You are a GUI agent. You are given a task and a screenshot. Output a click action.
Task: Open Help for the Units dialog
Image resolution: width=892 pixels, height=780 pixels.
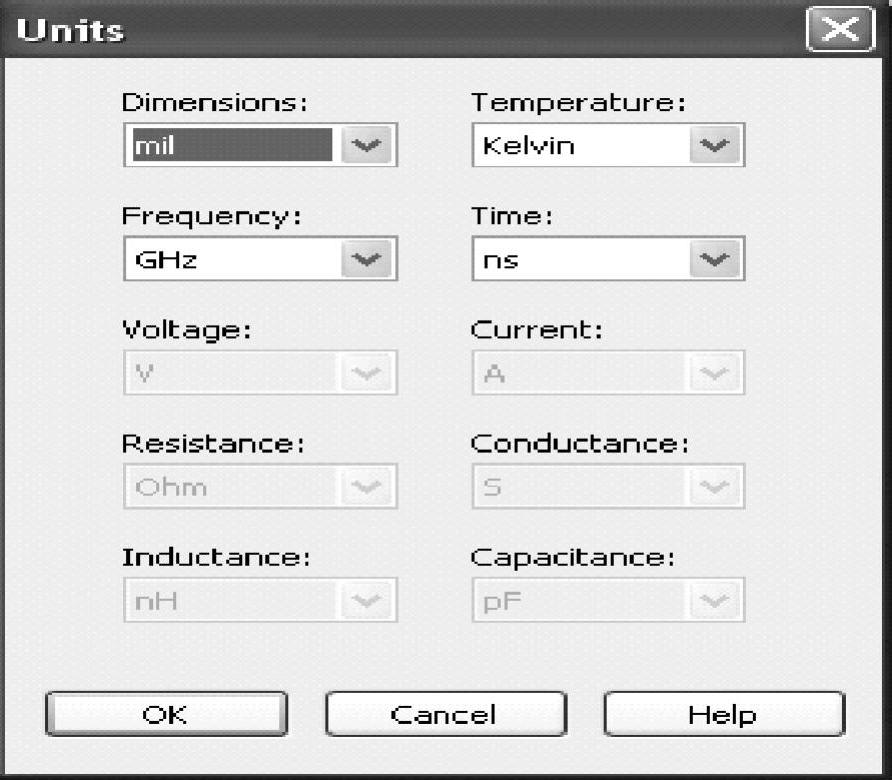coord(723,715)
